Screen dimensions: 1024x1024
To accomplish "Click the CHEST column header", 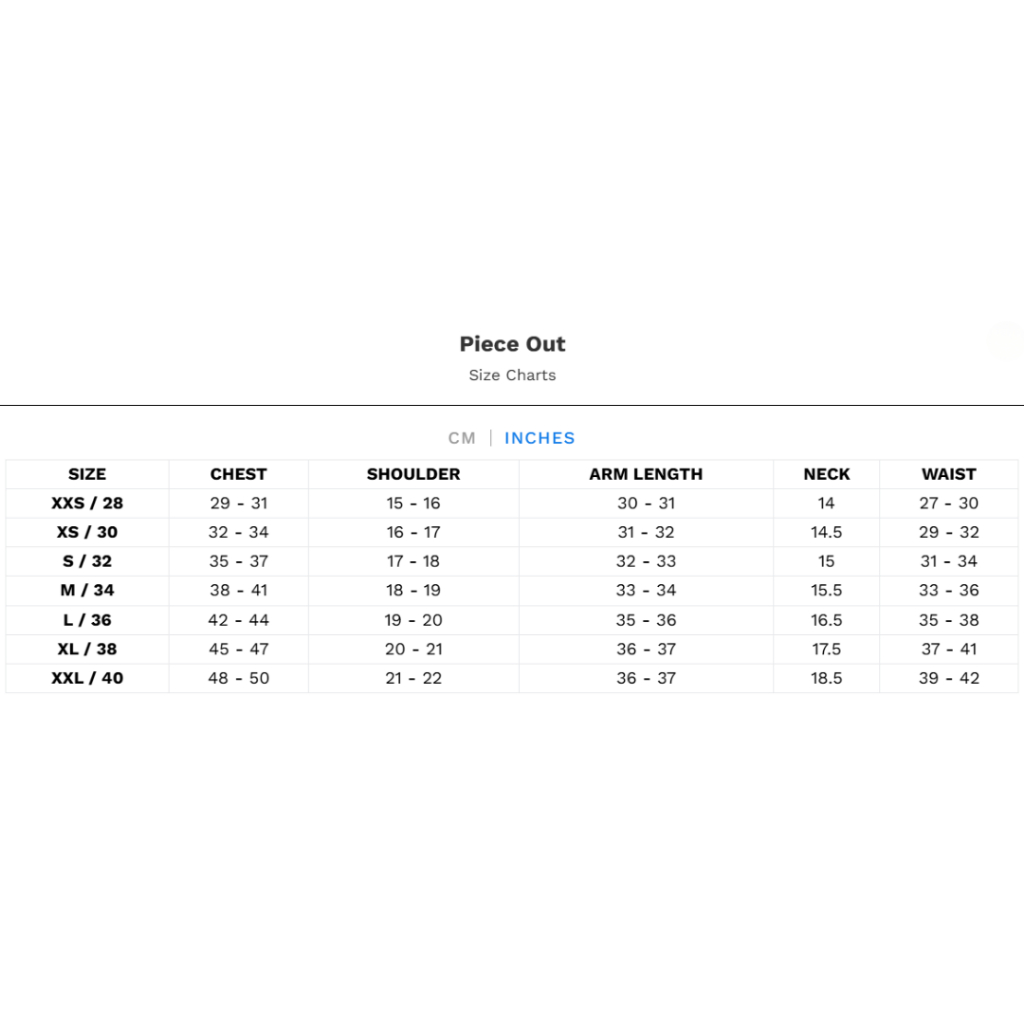I will [238, 474].
